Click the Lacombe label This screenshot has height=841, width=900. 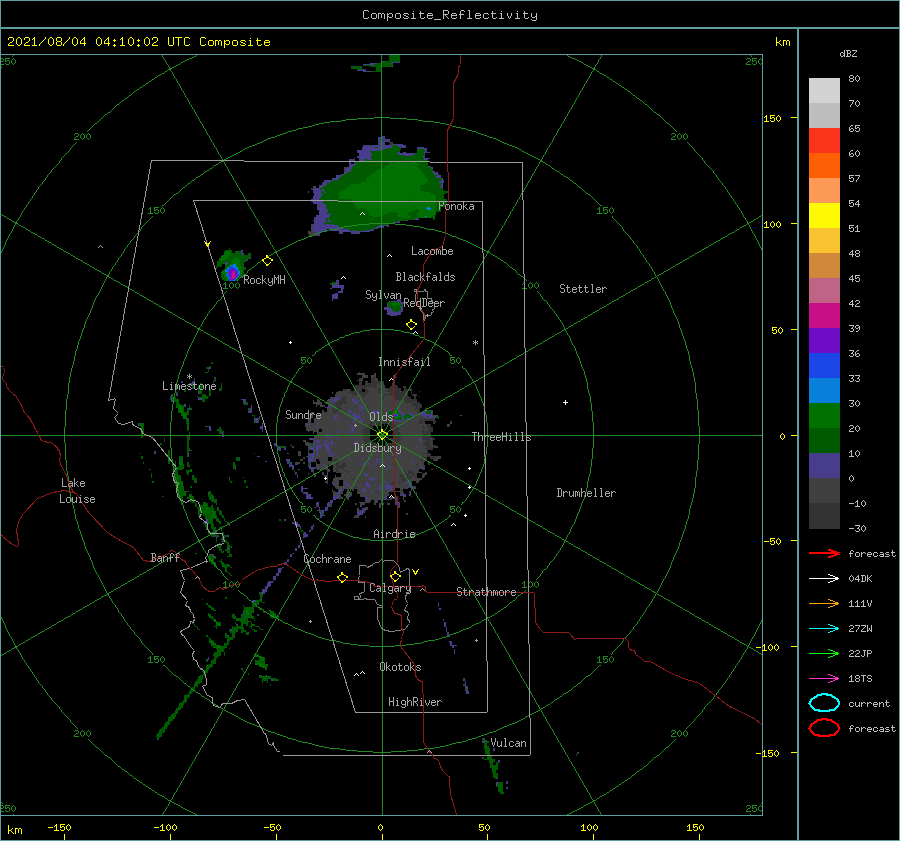coord(432,251)
